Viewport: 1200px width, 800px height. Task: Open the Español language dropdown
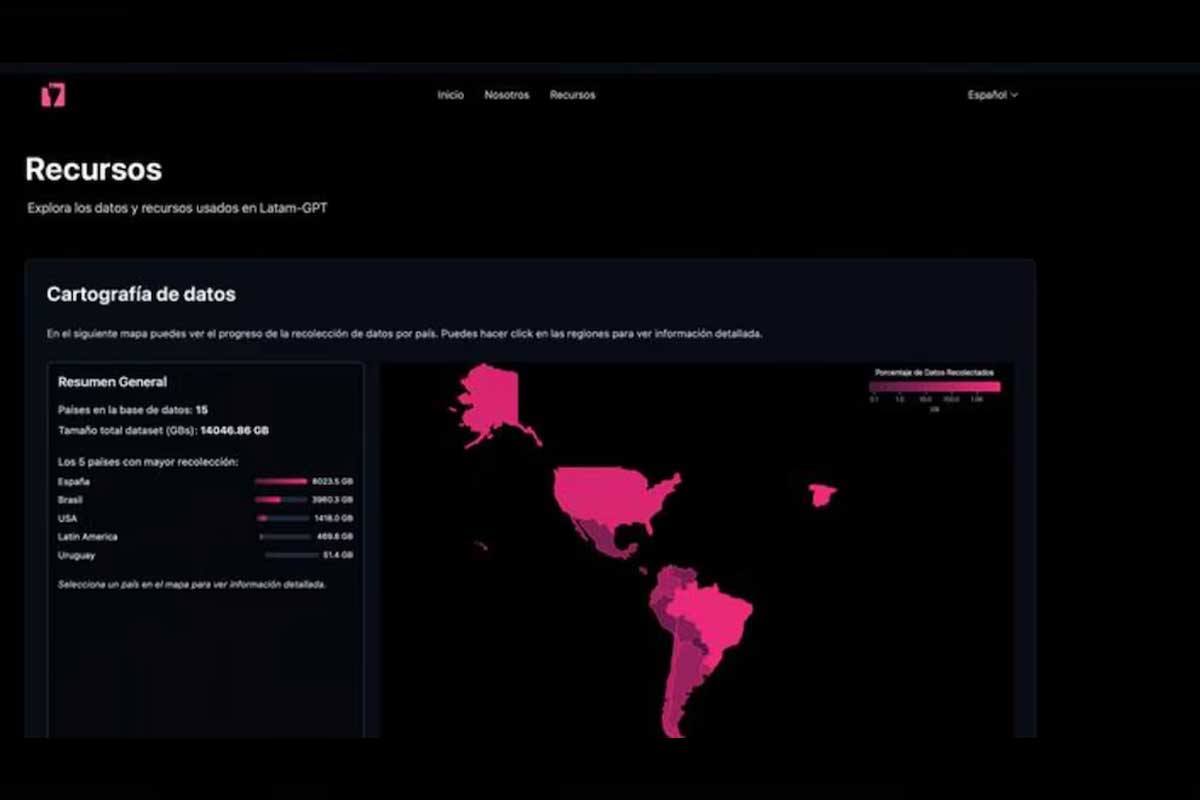[992, 95]
